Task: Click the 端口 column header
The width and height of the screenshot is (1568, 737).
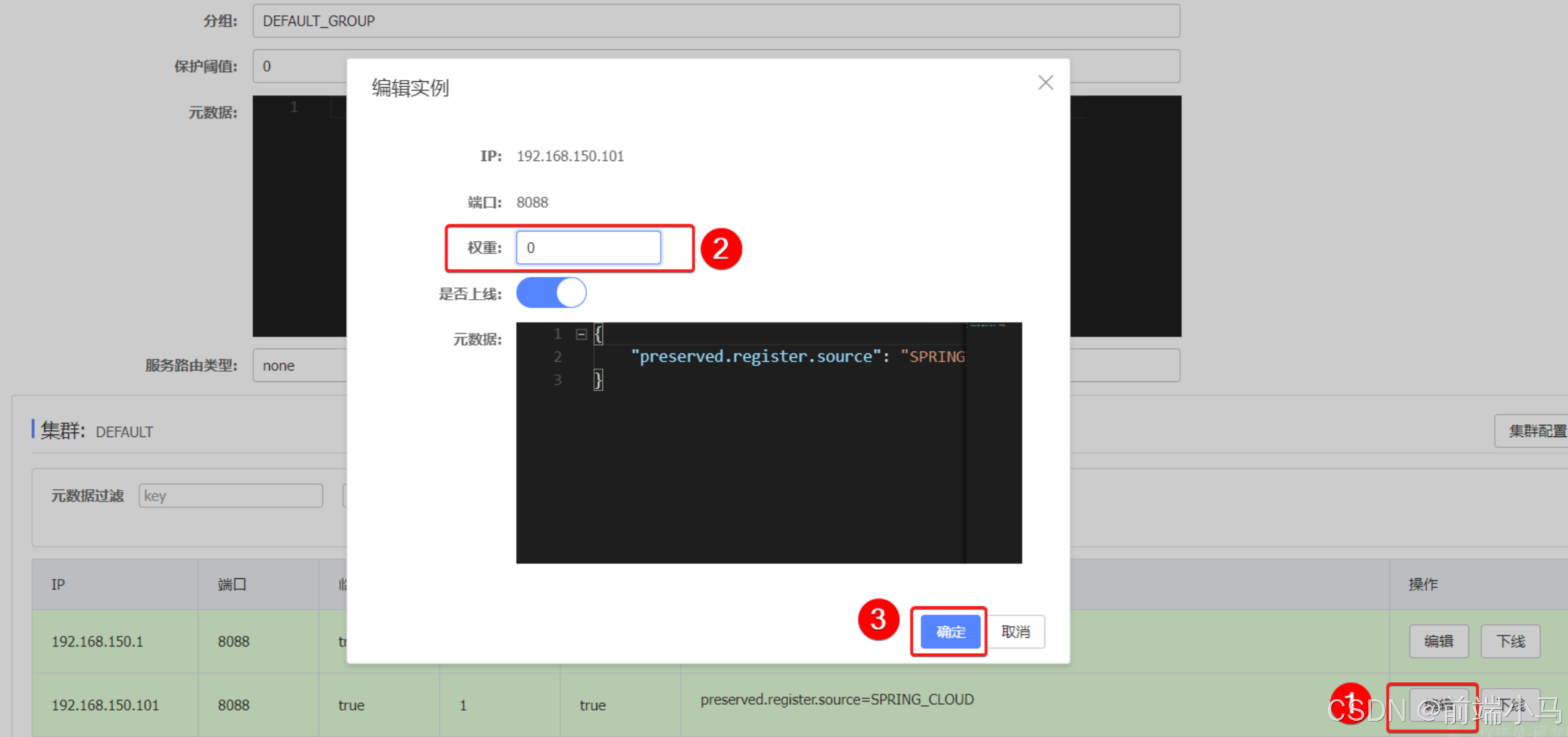Action: coord(232,585)
